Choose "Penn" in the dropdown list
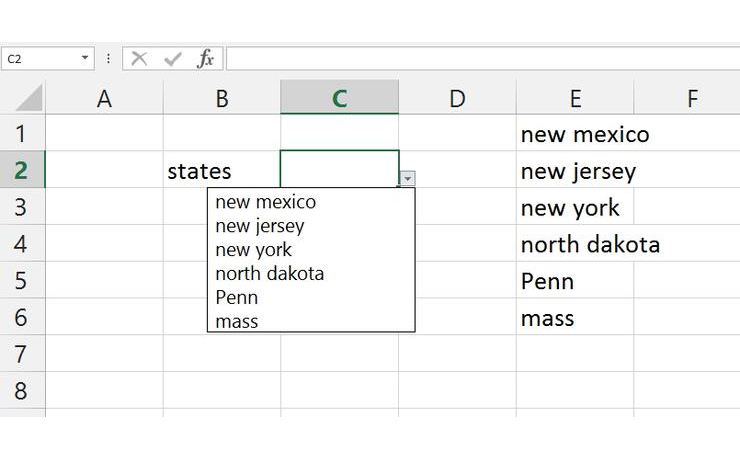 [x=237, y=297]
